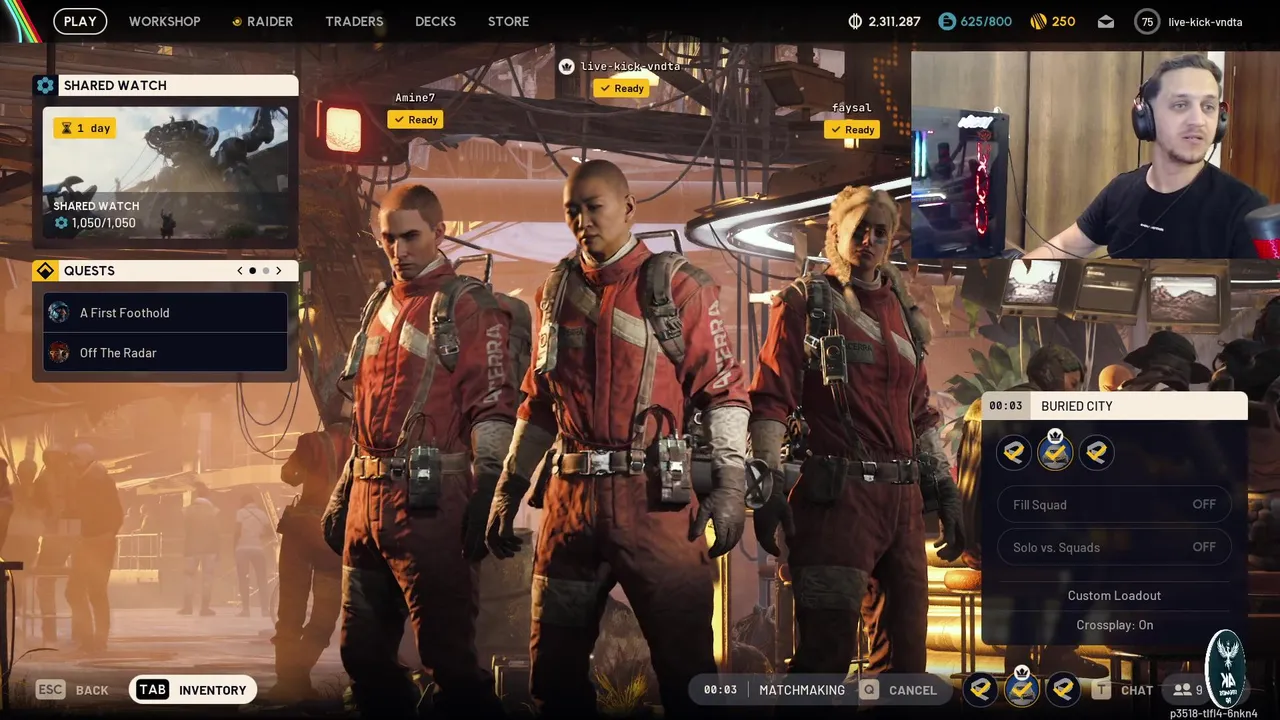Click first squad member icon in Buried City panel
The image size is (1280, 720).
[x=1014, y=453]
